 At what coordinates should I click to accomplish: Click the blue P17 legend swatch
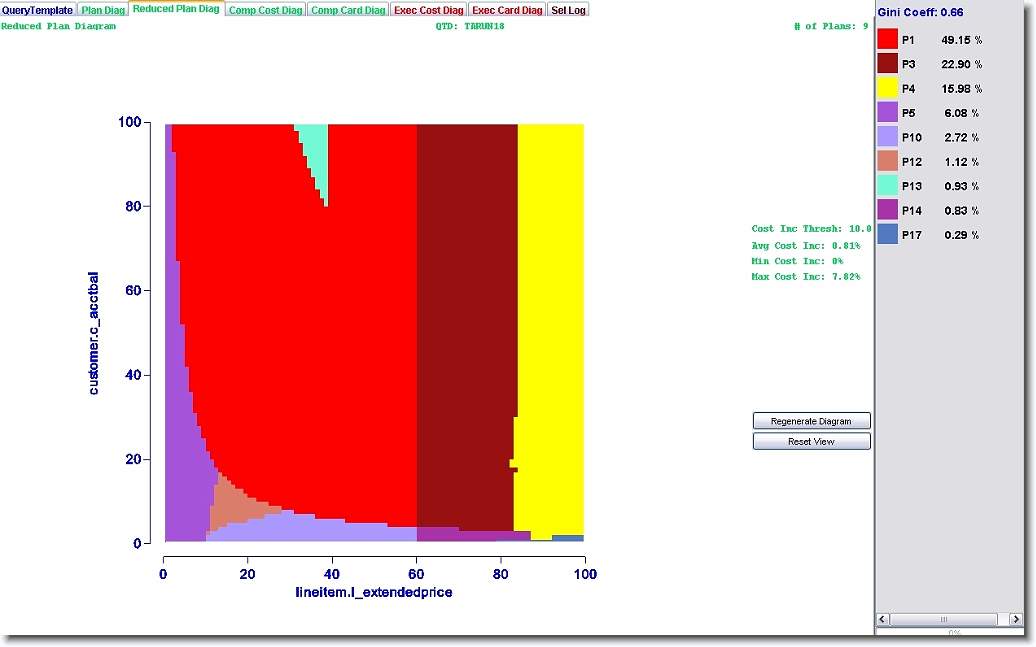point(887,235)
